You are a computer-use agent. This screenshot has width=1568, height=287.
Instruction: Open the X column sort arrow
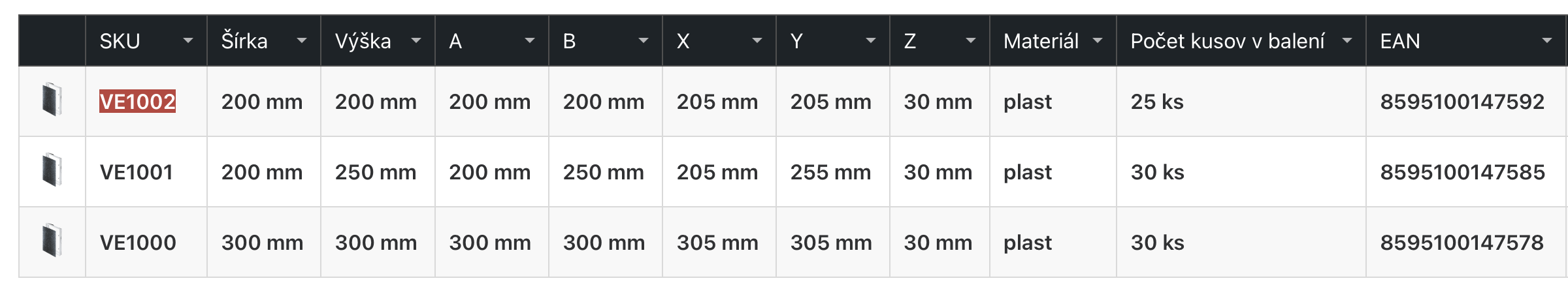click(757, 41)
